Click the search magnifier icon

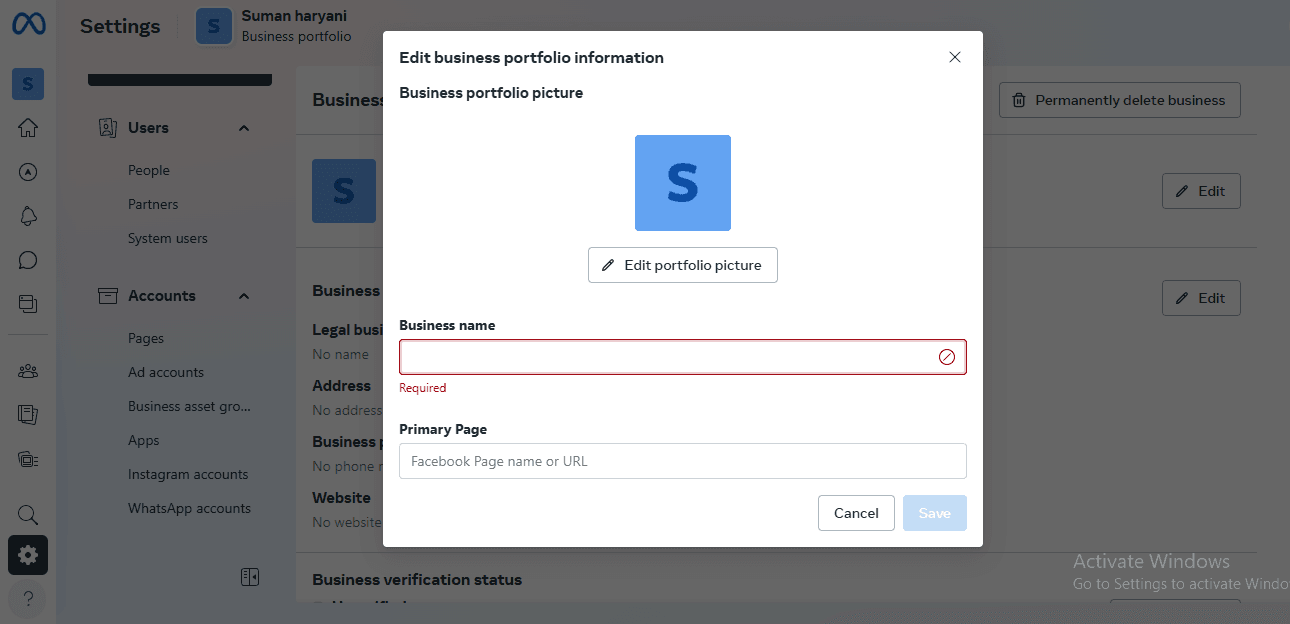28,515
